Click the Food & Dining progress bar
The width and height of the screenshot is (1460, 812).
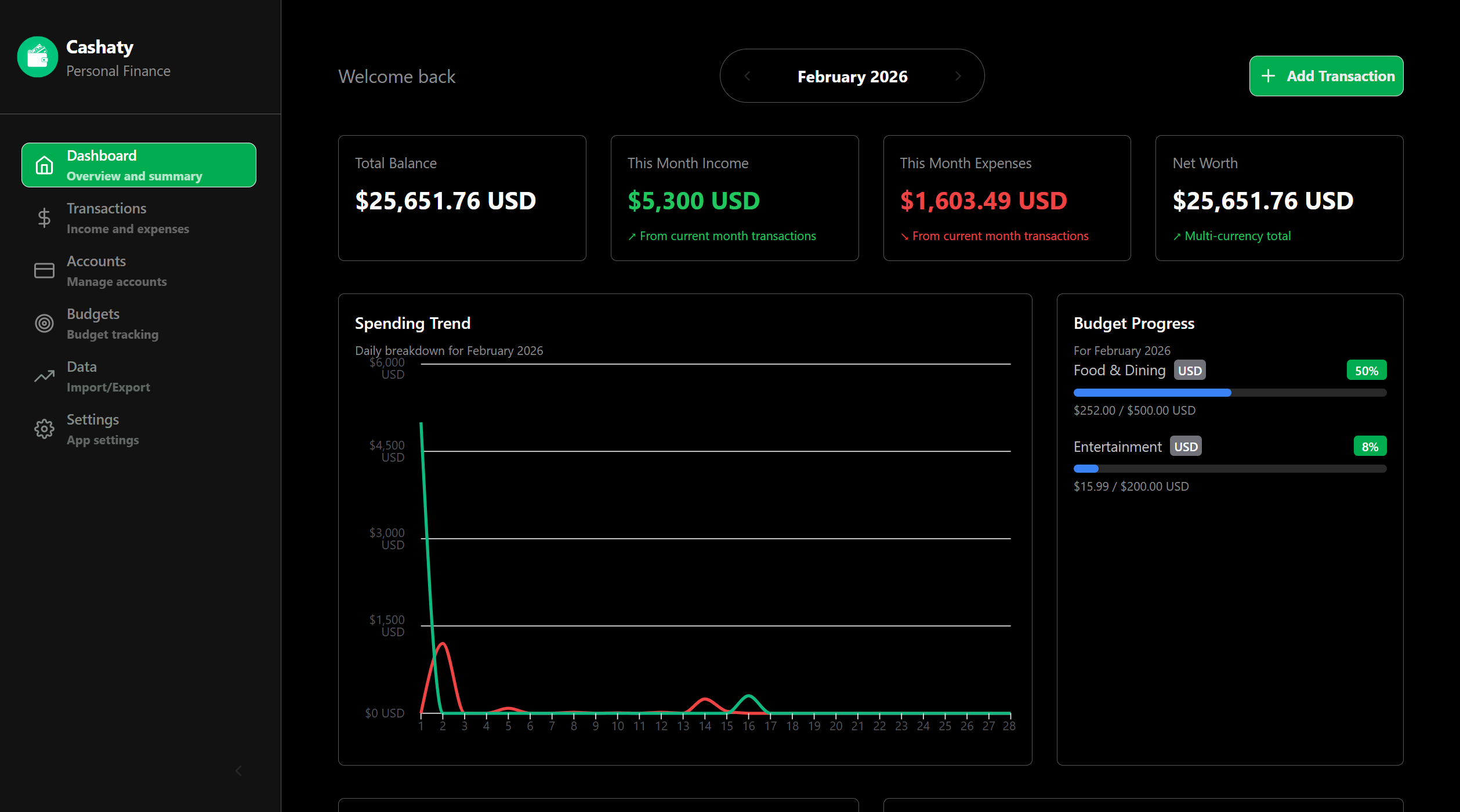1229,393
